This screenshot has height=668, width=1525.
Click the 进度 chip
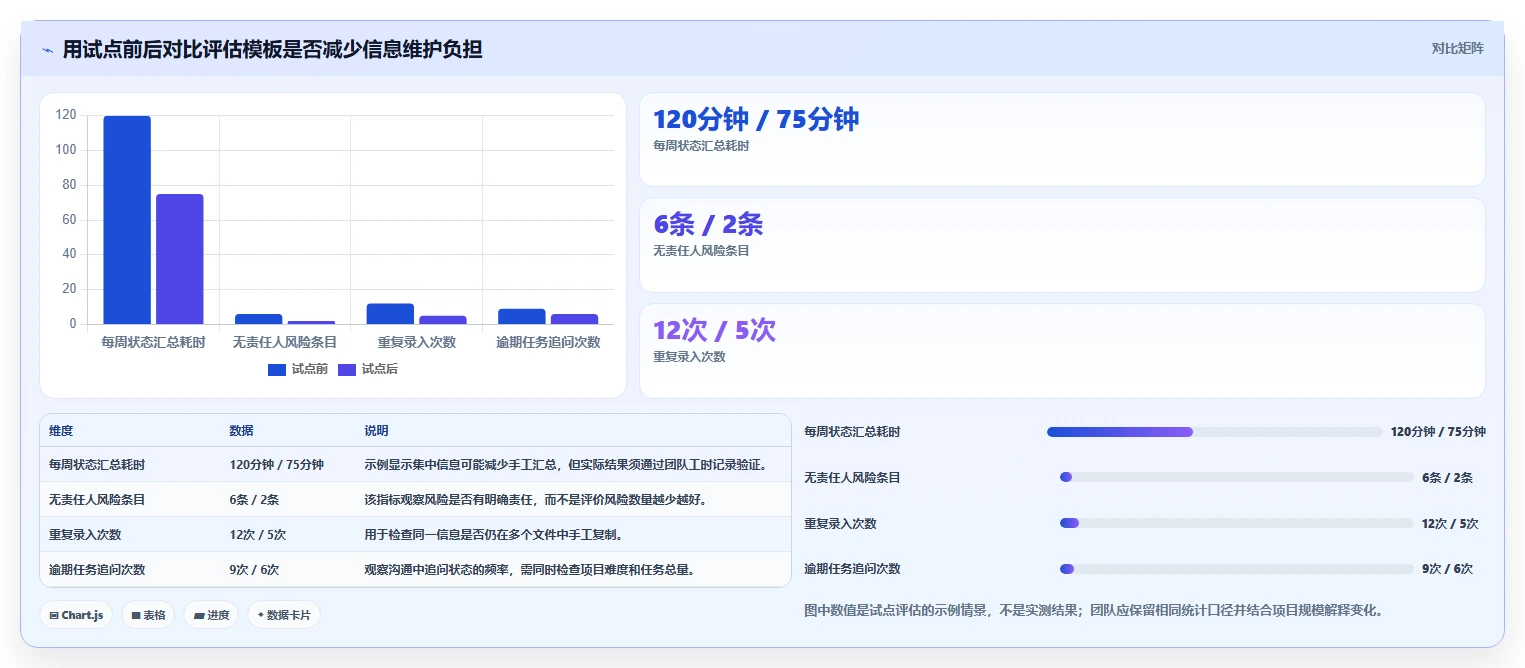click(x=211, y=615)
